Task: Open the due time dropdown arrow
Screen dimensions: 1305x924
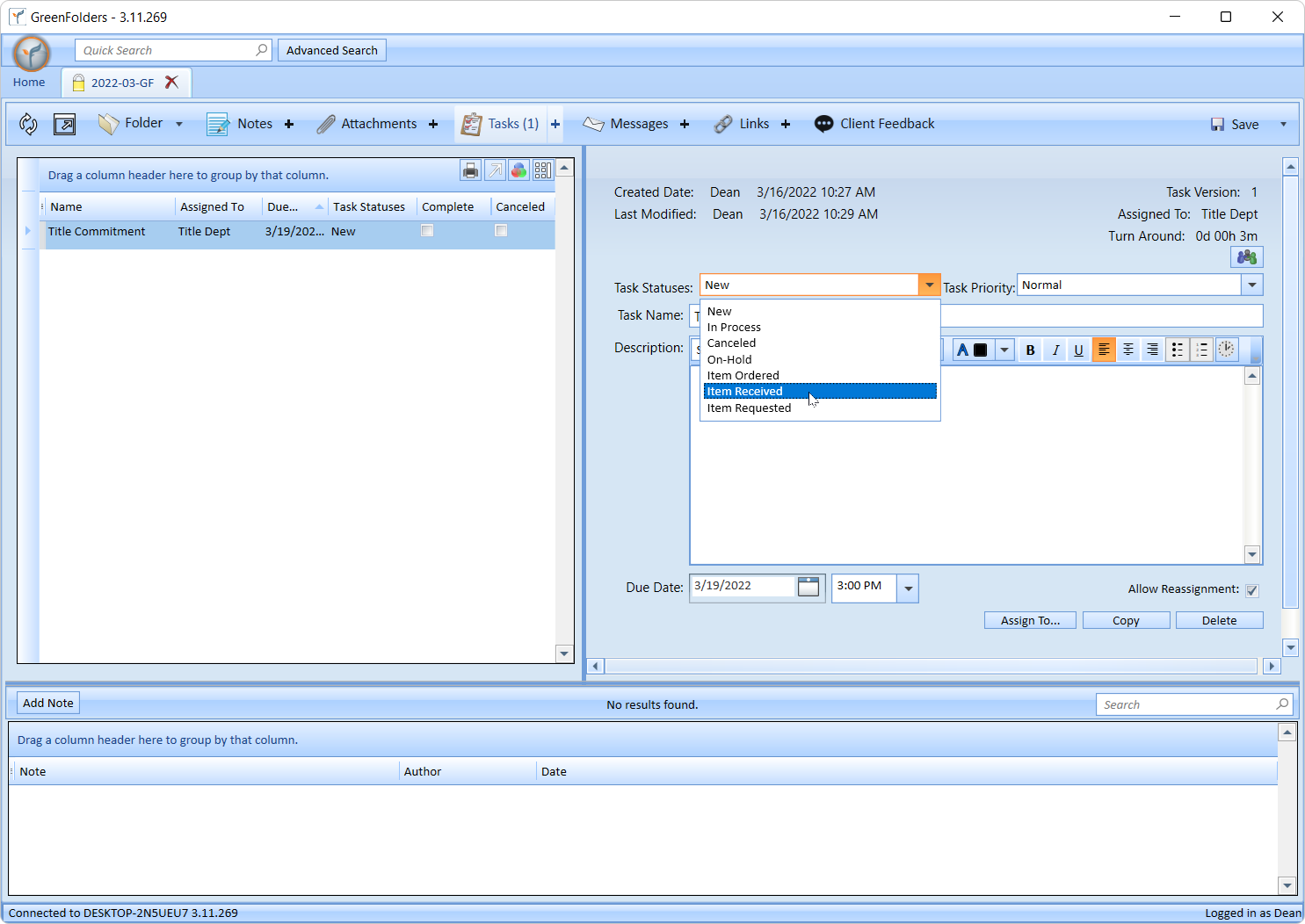Action: pyautogui.click(x=908, y=588)
